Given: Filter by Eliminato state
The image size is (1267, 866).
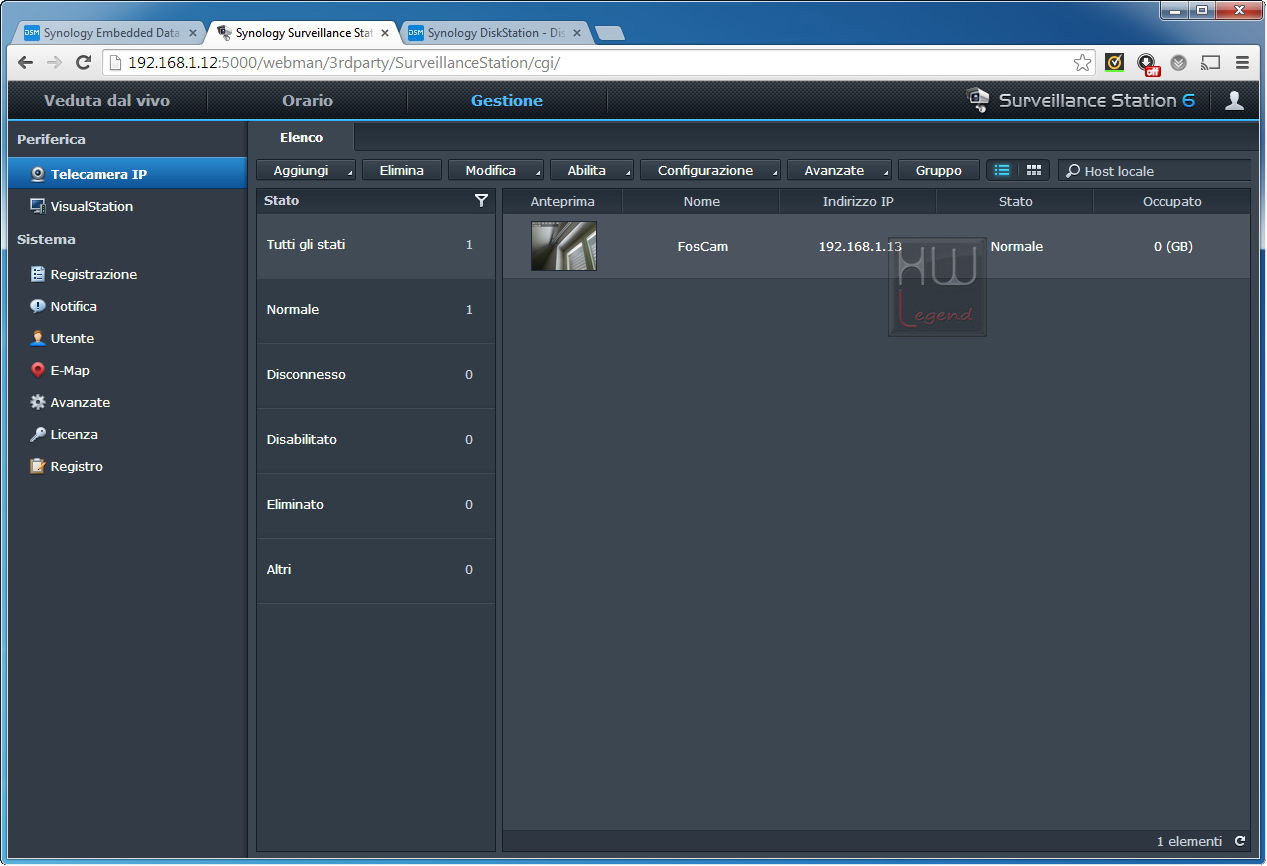Looking at the screenshot, I should point(375,505).
